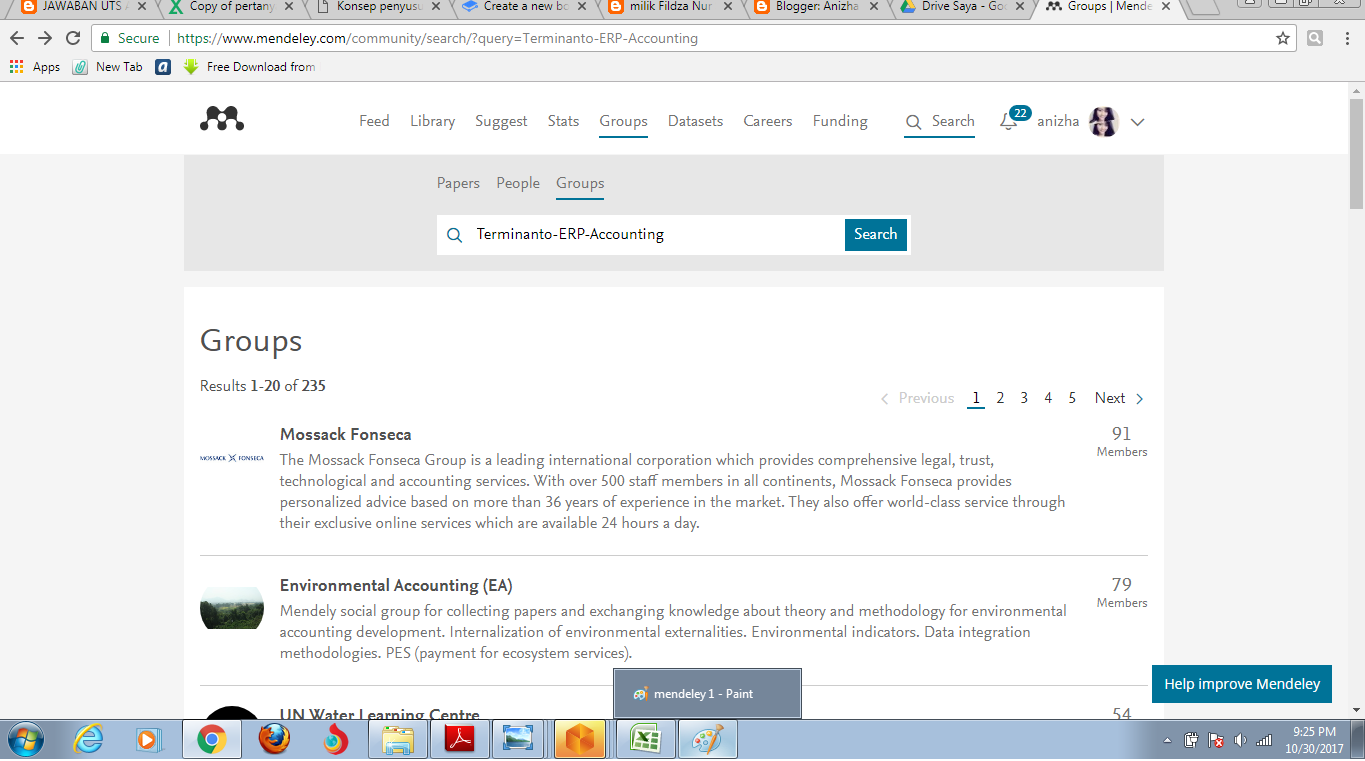Select the mendeley 1 - Paint preview

point(707,693)
